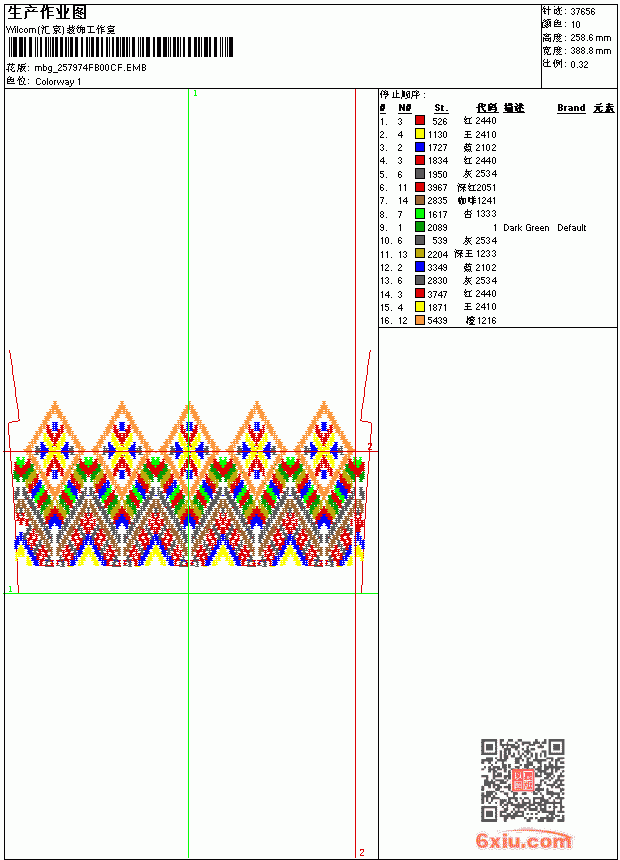
Task: Click the 6xiu.com watermark logo
Action: click(523, 840)
